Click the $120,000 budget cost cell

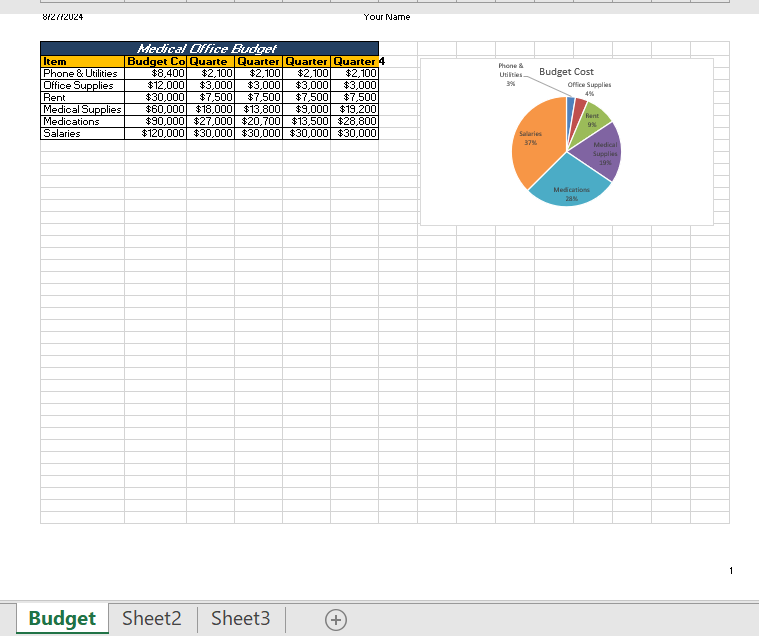(155, 134)
